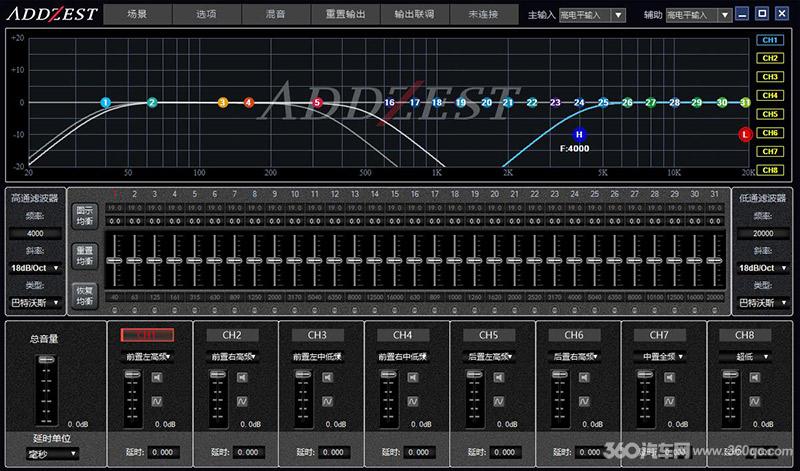Invert phase on CH4 waveform icon
Image resolution: width=800 pixels, height=471 pixels.
click(x=413, y=402)
